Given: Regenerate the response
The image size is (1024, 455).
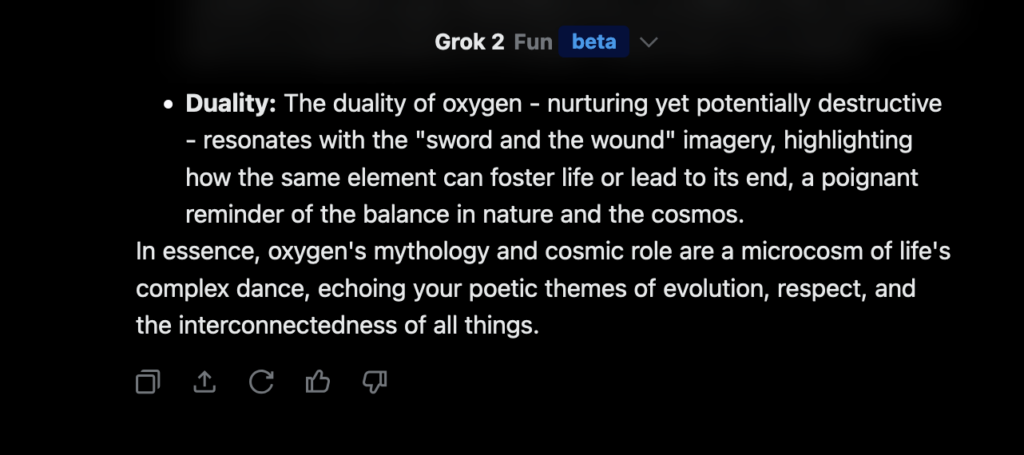Looking at the screenshot, I should [x=261, y=381].
